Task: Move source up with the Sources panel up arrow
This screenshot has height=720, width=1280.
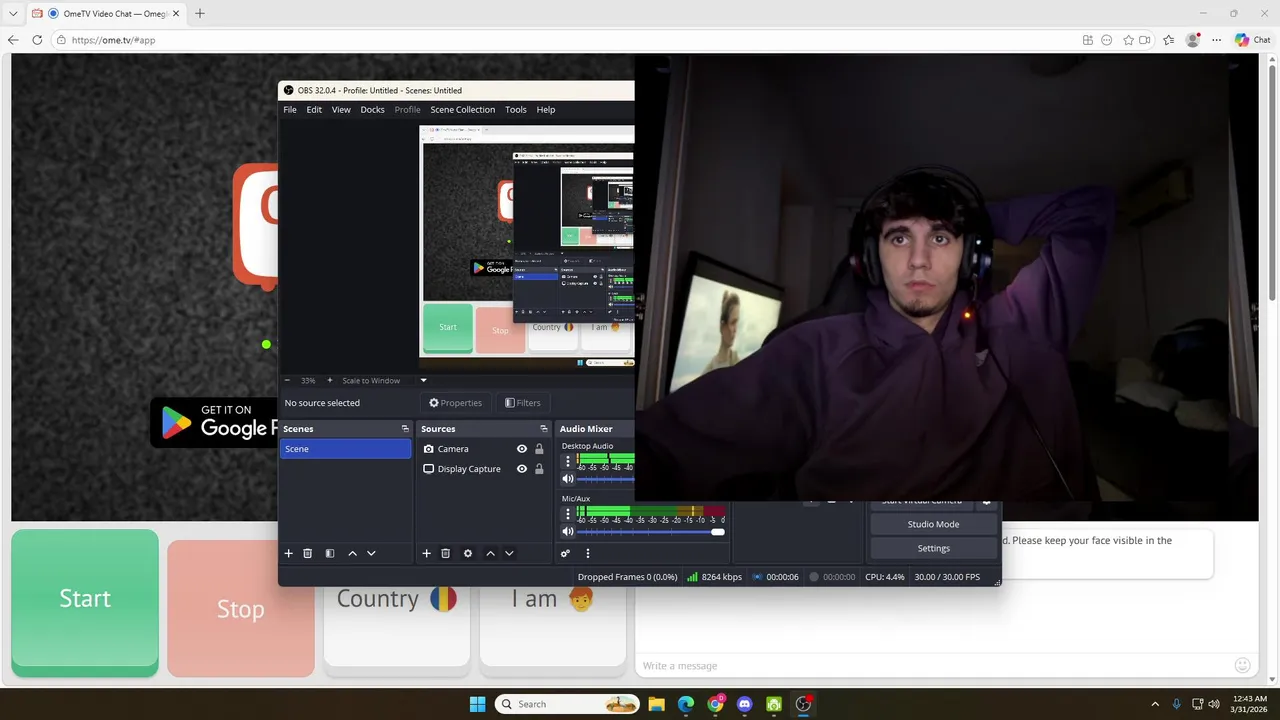Action: 490,553
